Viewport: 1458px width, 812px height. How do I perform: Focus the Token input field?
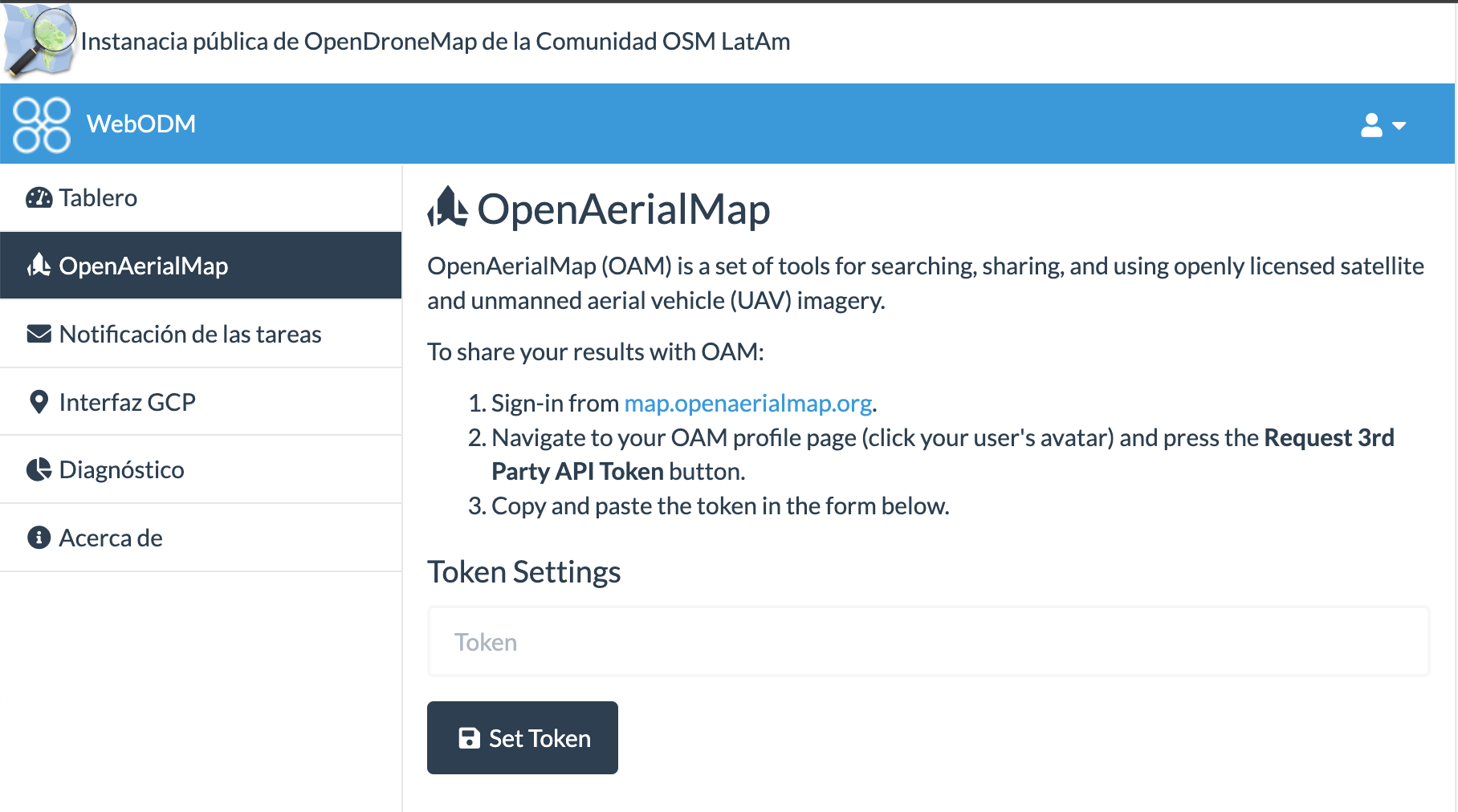click(928, 642)
